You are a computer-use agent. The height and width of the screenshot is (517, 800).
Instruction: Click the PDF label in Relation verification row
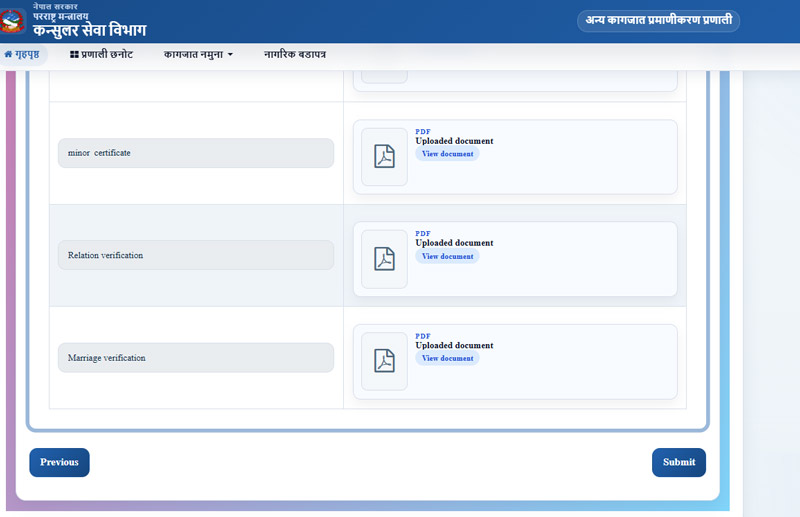click(x=423, y=234)
